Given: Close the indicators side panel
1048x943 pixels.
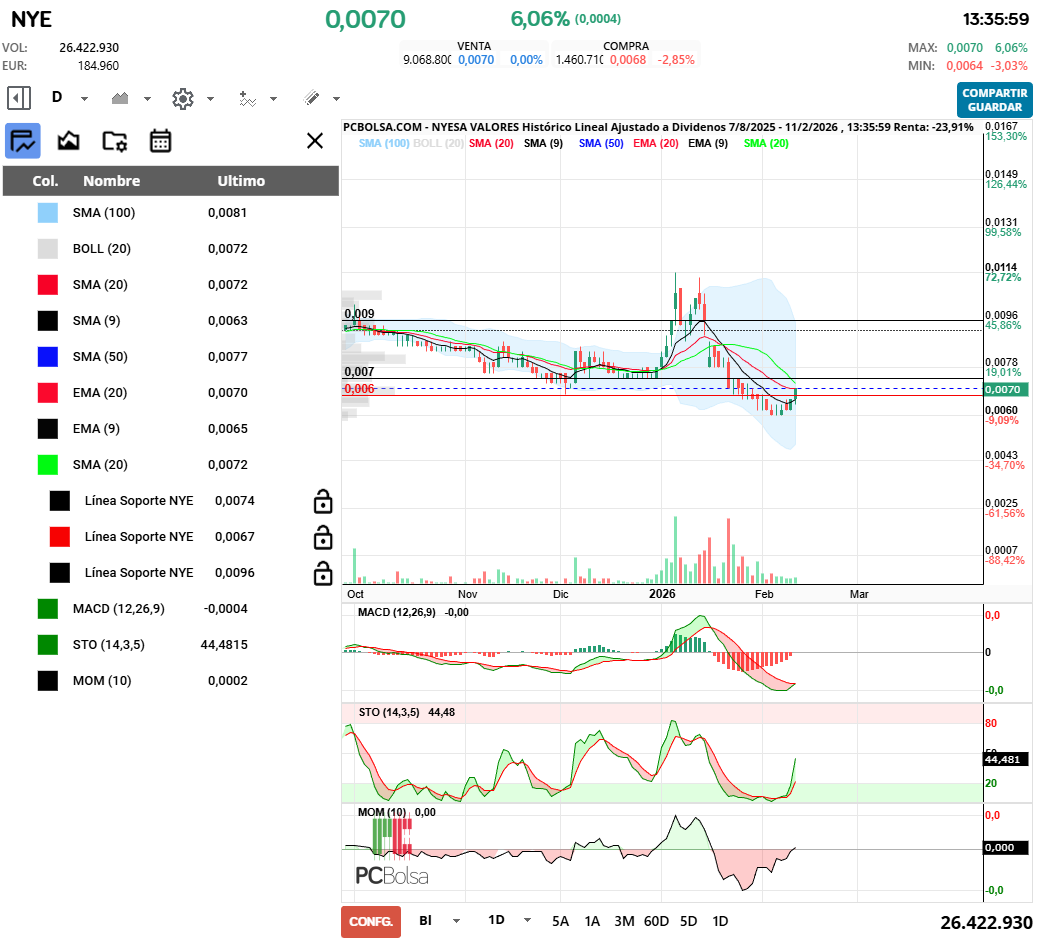Looking at the screenshot, I should tap(315, 141).
